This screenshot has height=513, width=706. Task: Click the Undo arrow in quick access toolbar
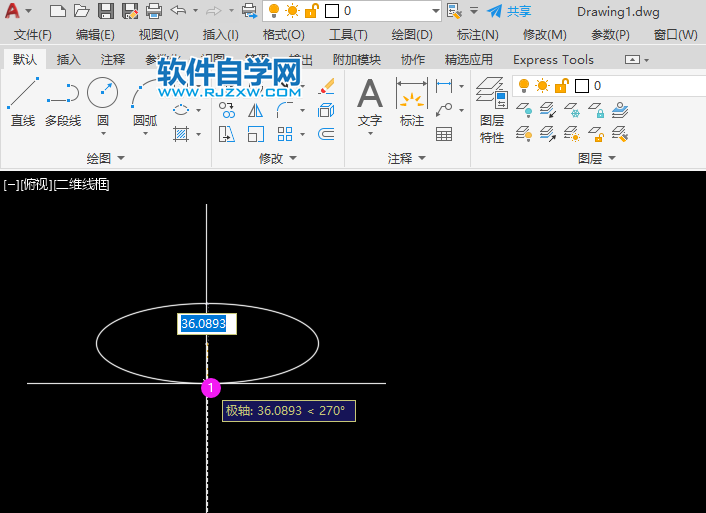pos(178,11)
